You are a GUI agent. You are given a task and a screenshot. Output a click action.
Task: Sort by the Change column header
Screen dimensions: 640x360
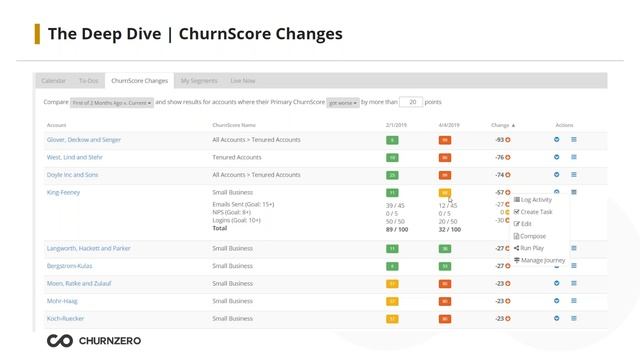click(x=503, y=125)
